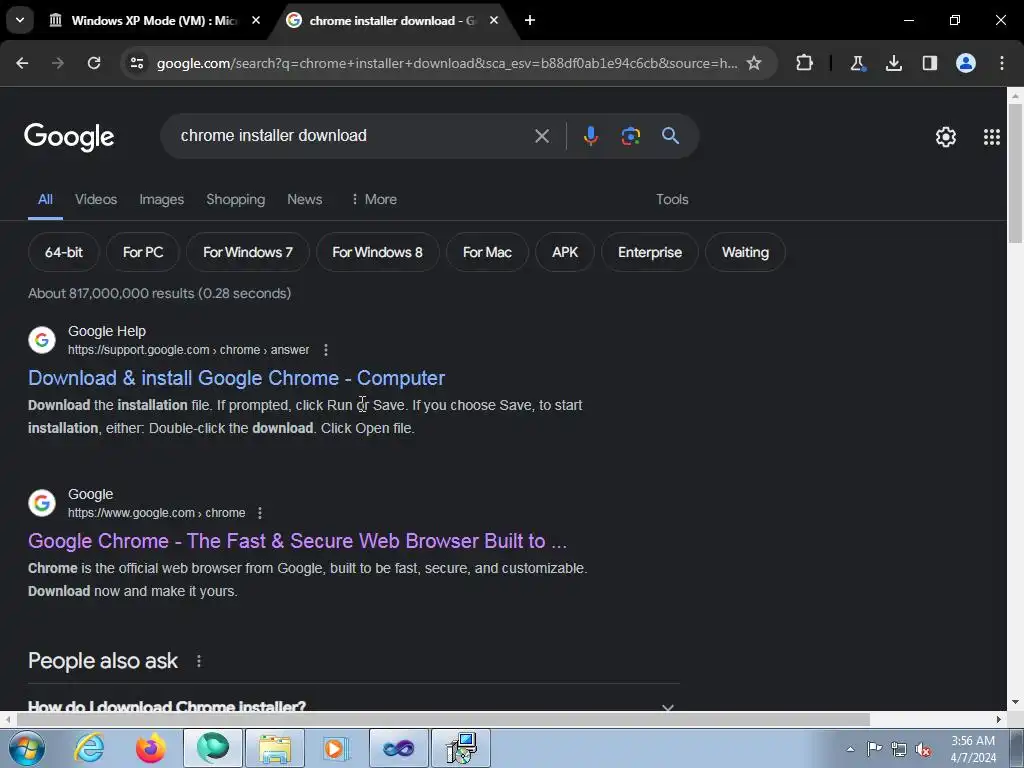Click the support.google.com › chrome › answer URL

[x=189, y=350]
